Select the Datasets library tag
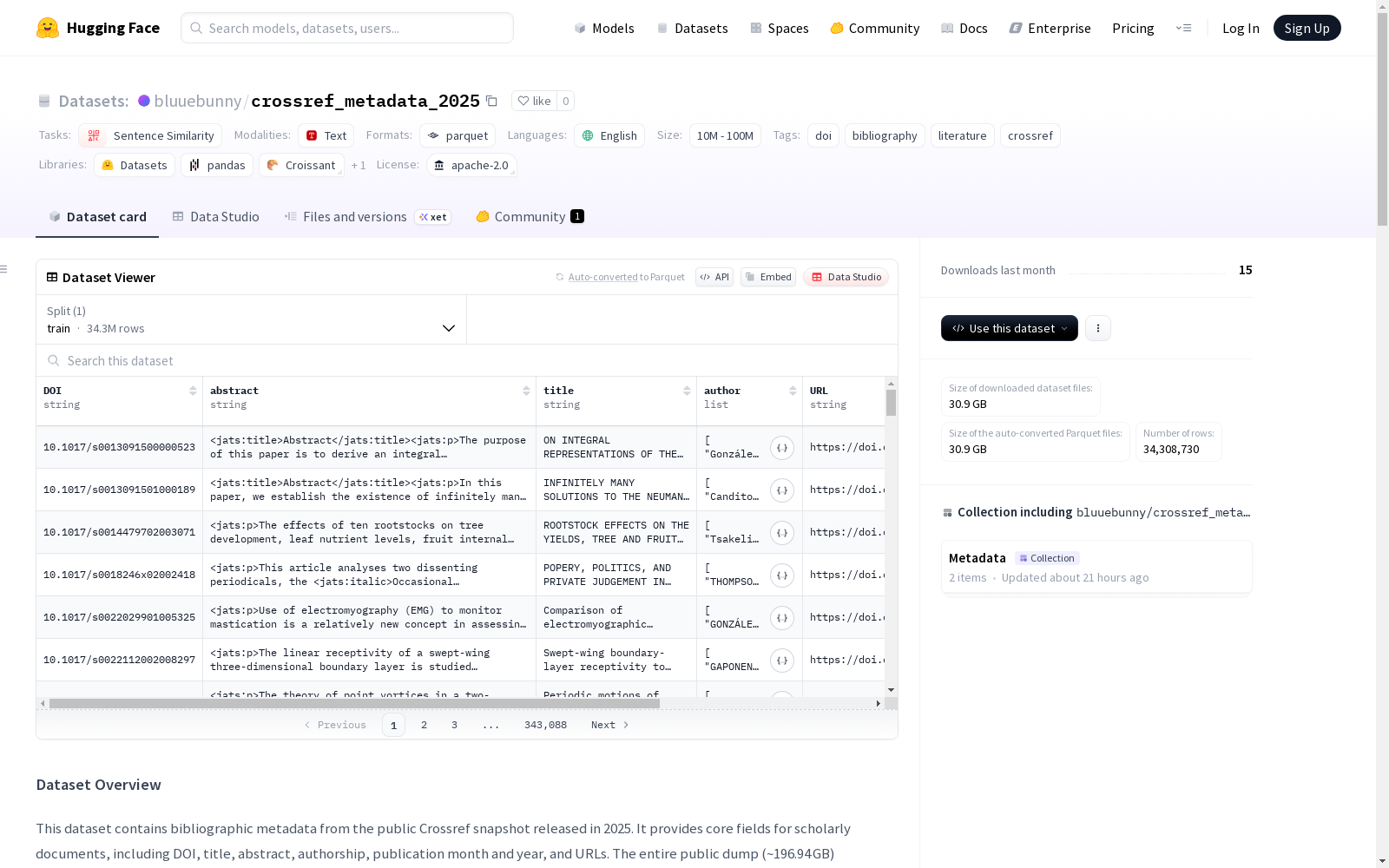Screen dimensions: 1389x868 click(x=135, y=165)
